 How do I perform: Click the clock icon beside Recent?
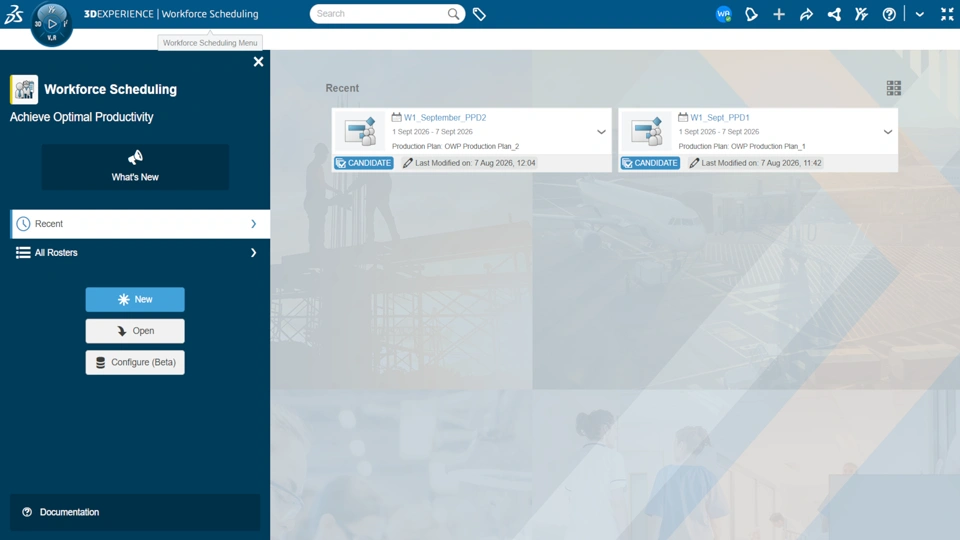pos(23,224)
